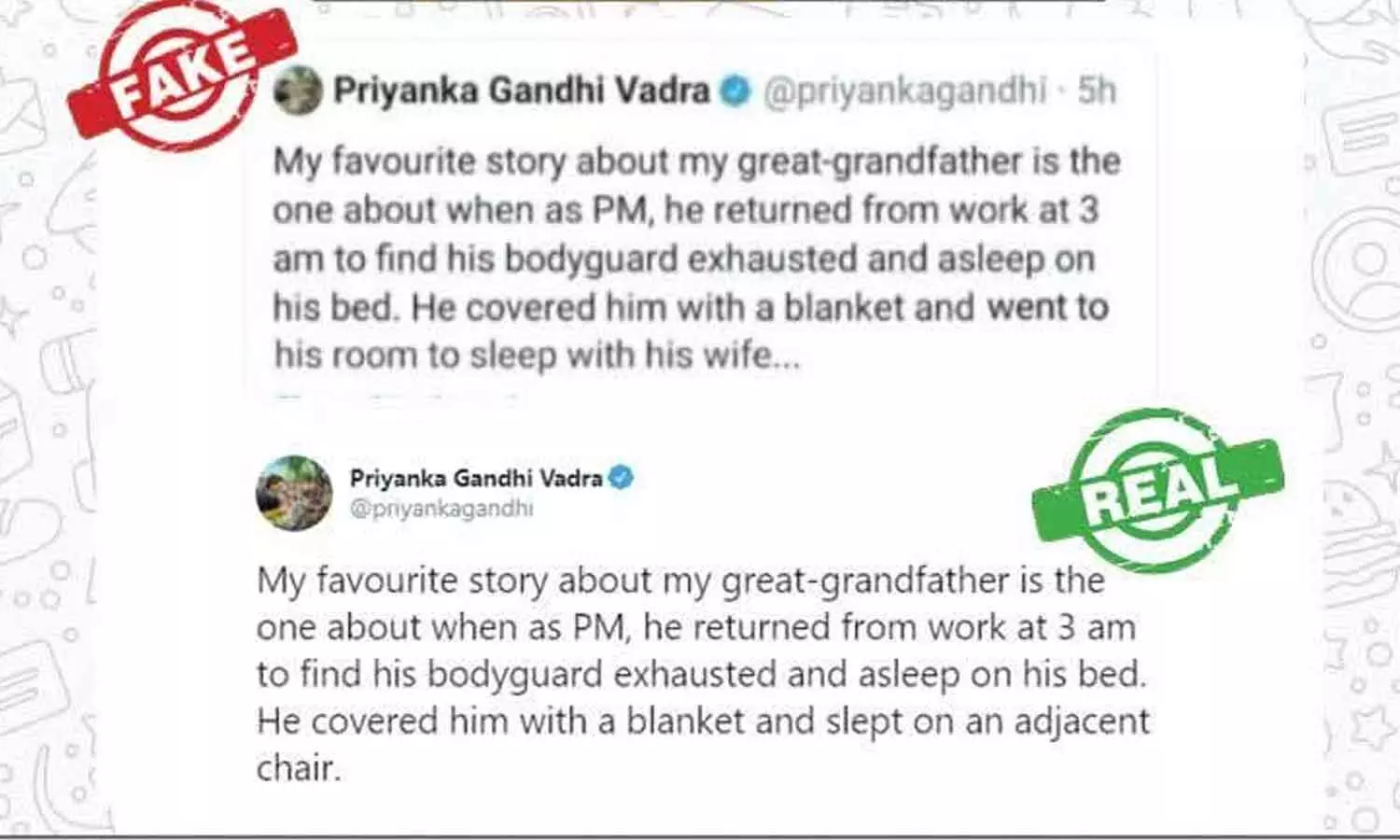Click the green REAL stamp
1400x840 pixels.
coord(1157,490)
